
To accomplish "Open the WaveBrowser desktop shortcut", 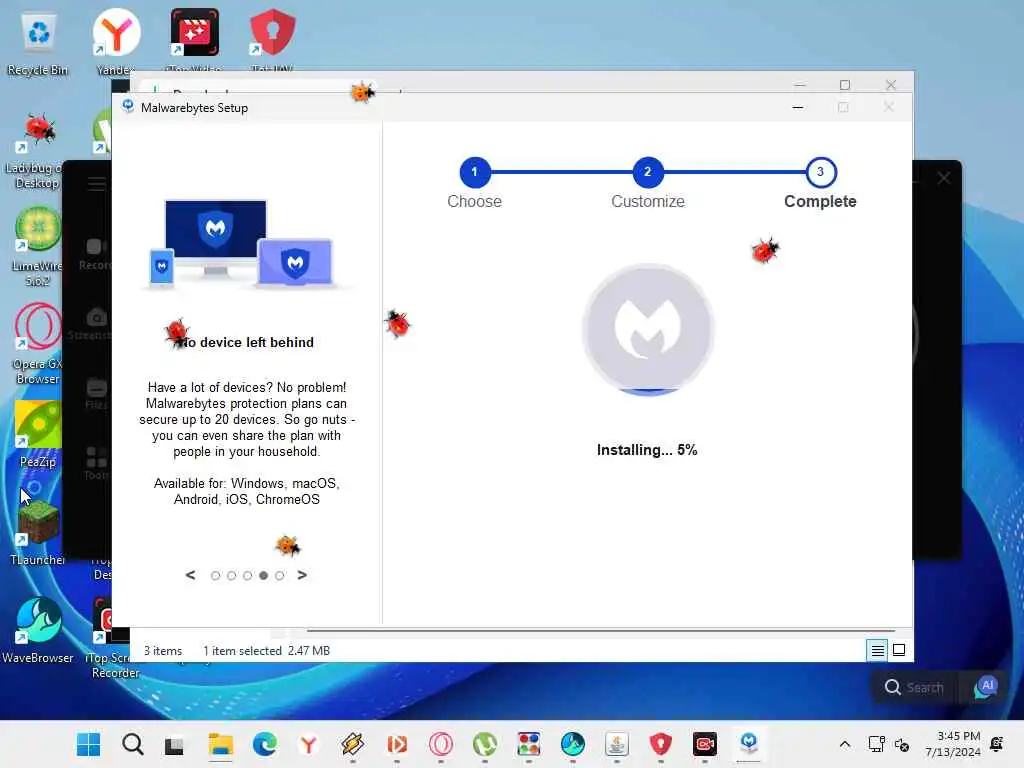I will click(x=38, y=630).
